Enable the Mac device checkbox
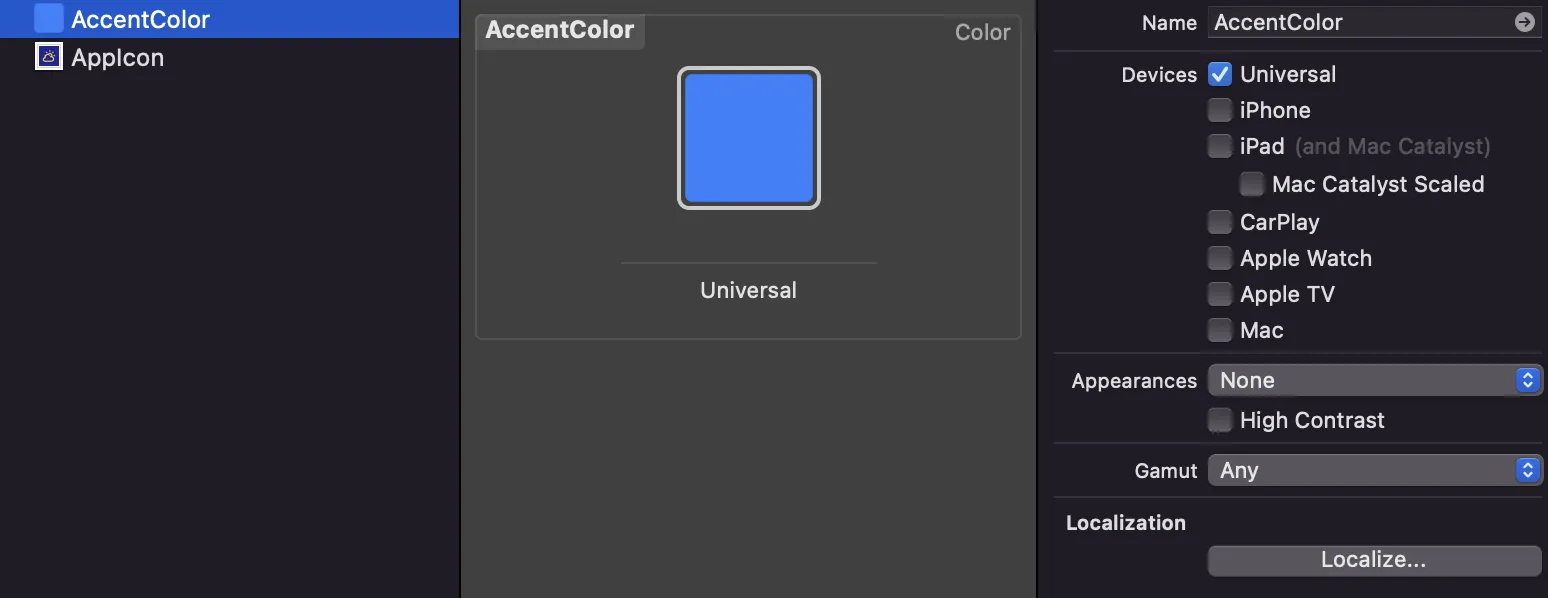Viewport: 1548px width, 598px height. point(1219,330)
